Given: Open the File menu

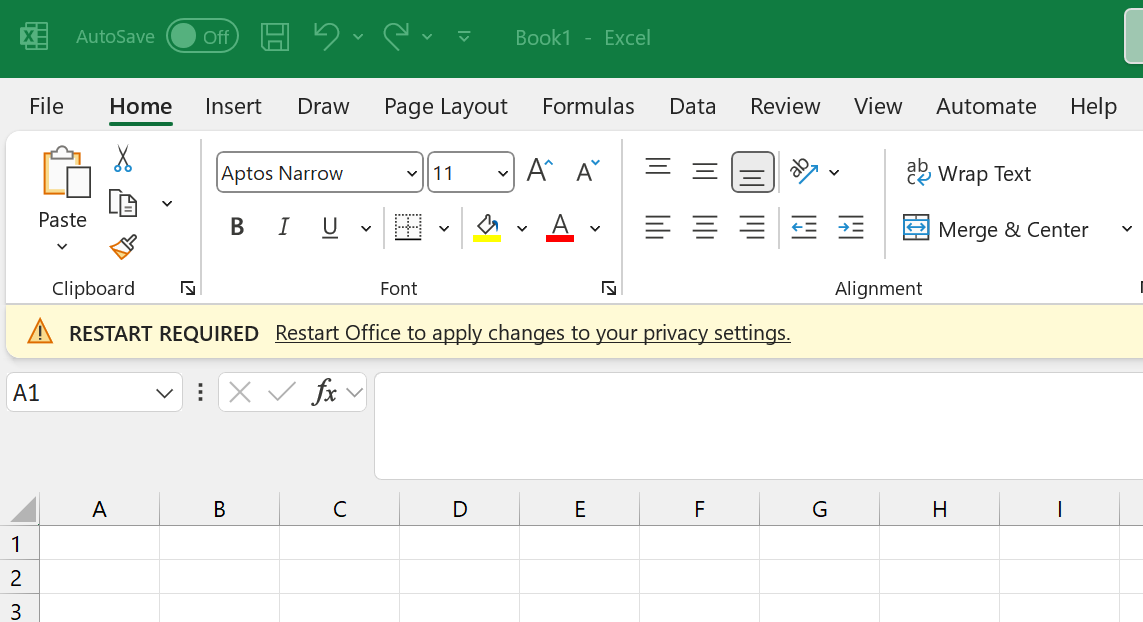Looking at the screenshot, I should pos(47,106).
